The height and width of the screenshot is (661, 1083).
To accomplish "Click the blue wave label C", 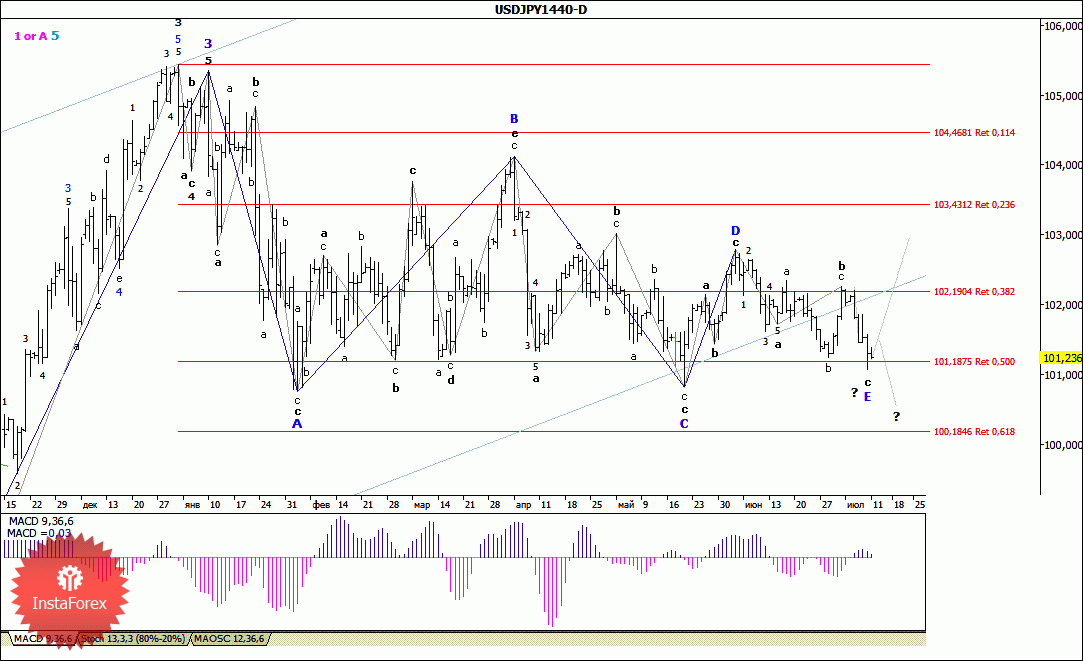I will [685, 423].
